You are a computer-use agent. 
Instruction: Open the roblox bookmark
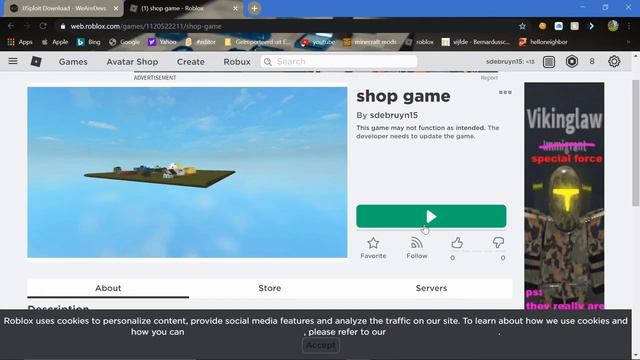tap(420, 42)
